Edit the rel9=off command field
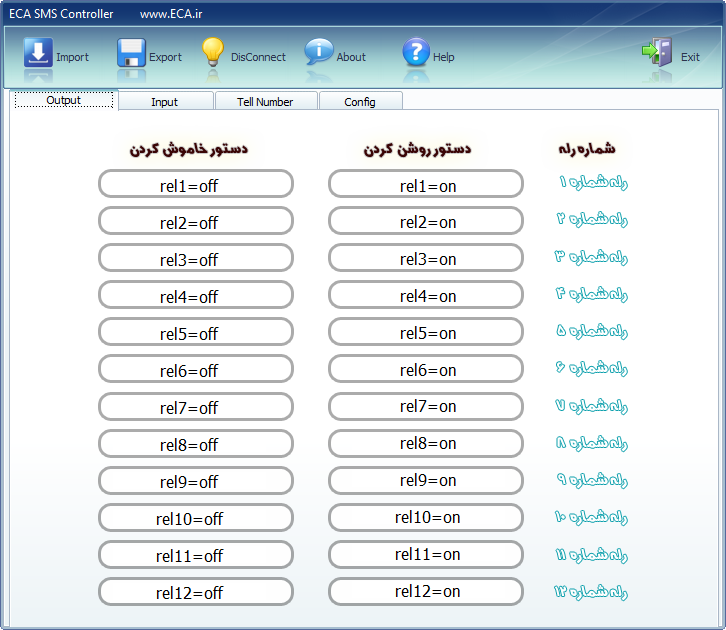 [195, 480]
